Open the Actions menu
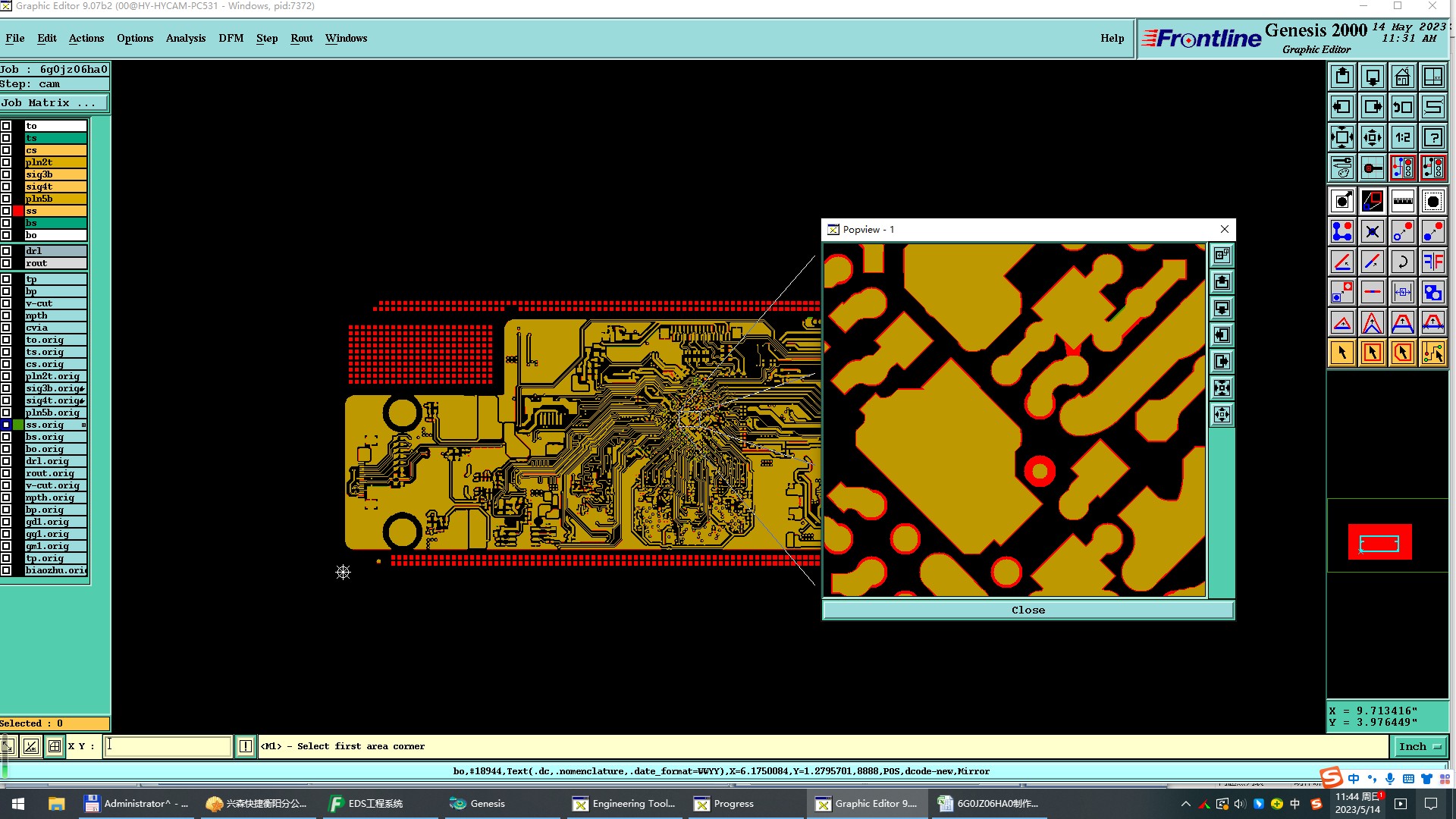The image size is (1456, 819). [x=86, y=38]
